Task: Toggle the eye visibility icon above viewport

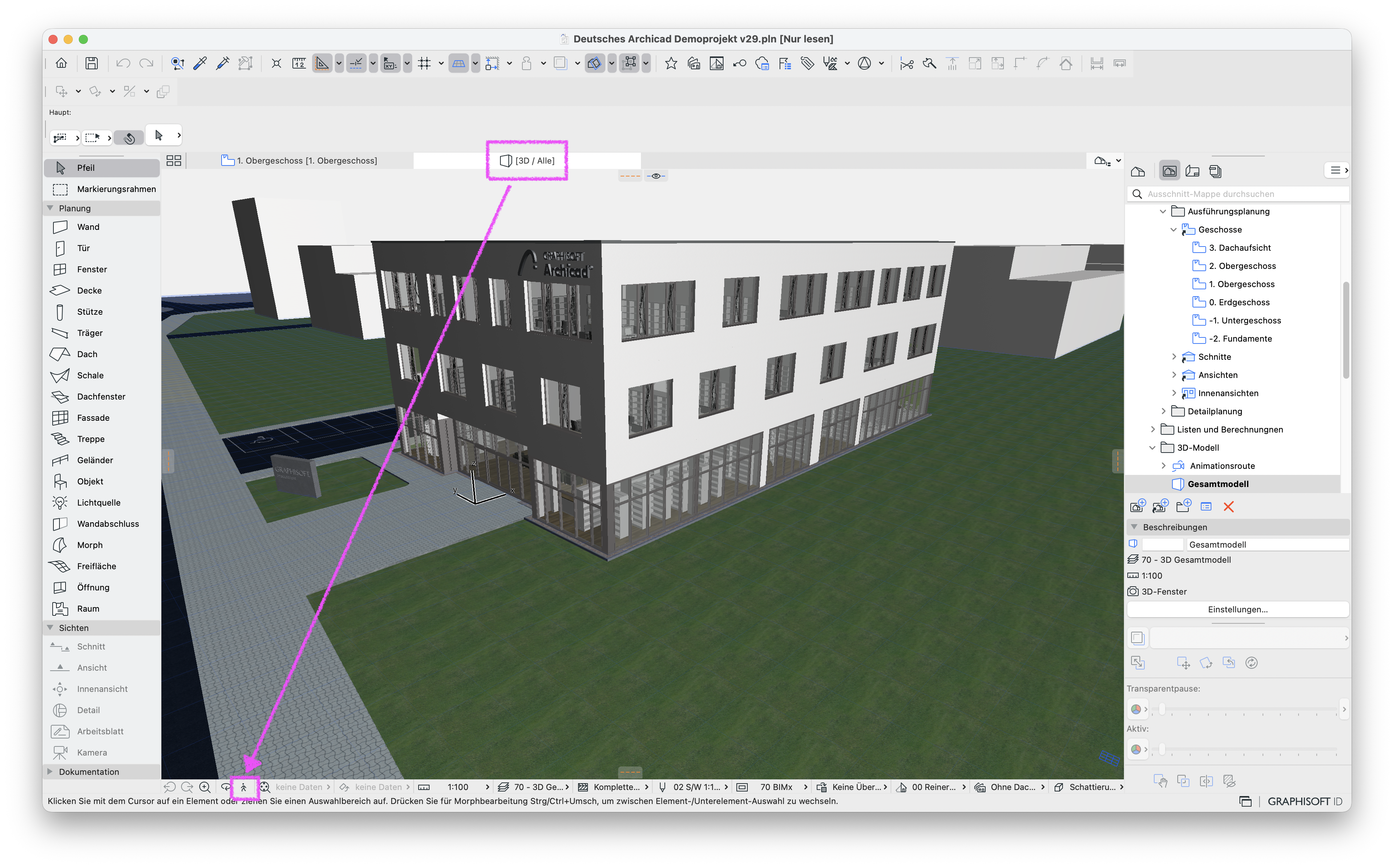Action: (656, 176)
